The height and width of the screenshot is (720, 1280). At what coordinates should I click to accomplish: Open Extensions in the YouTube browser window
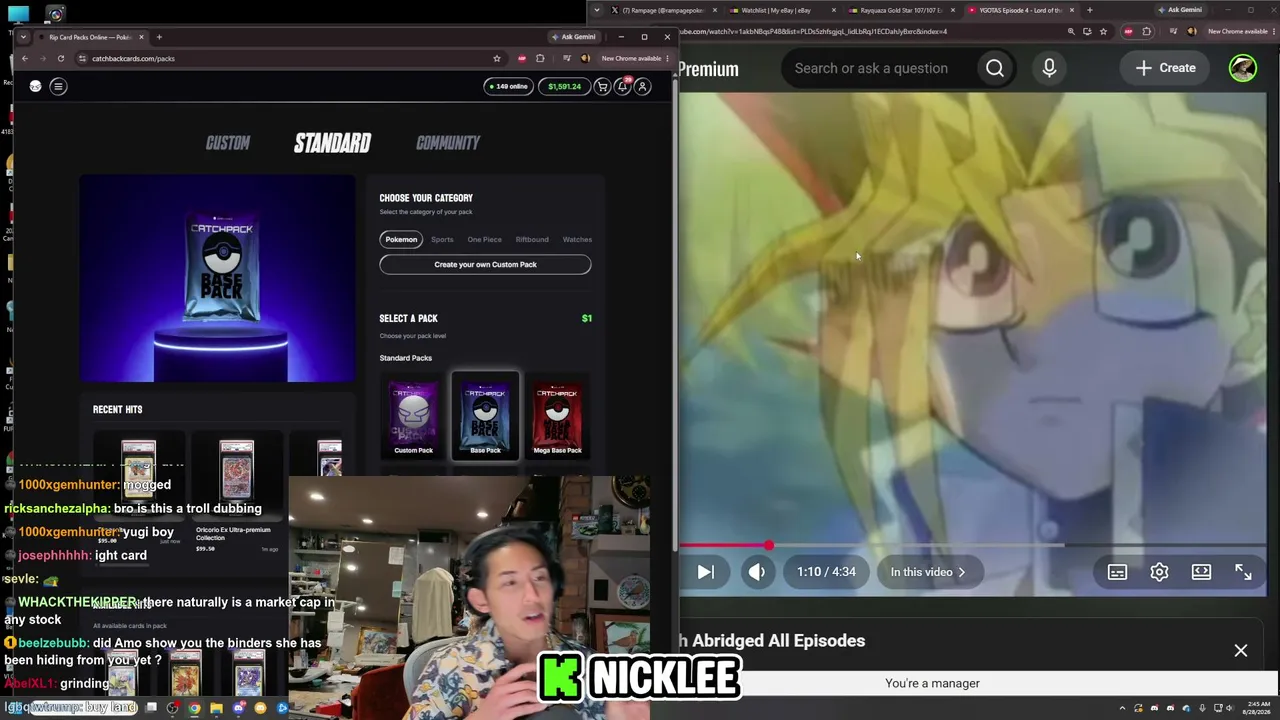click(x=1146, y=31)
